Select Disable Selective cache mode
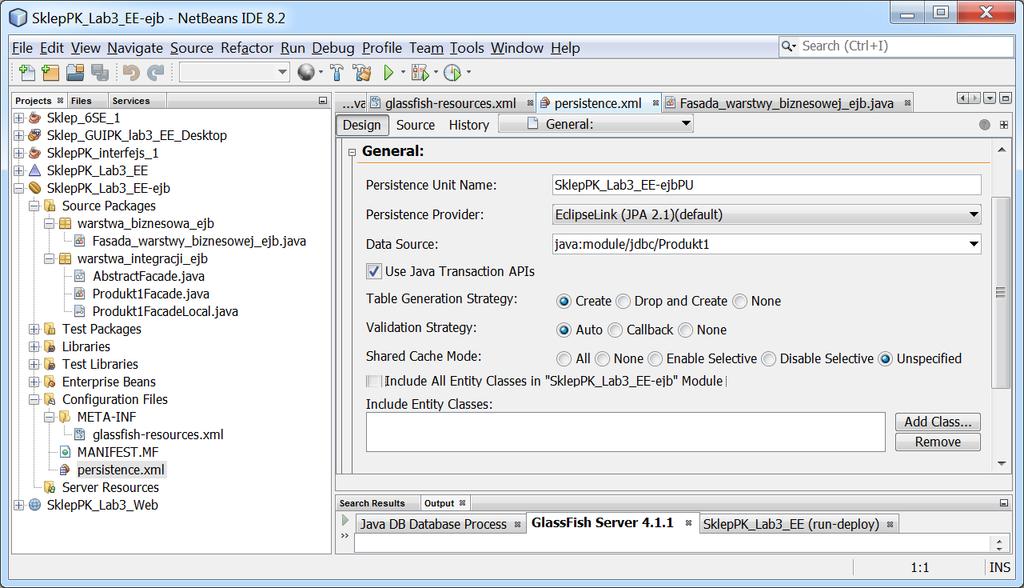1024x588 pixels. [x=769, y=359]
